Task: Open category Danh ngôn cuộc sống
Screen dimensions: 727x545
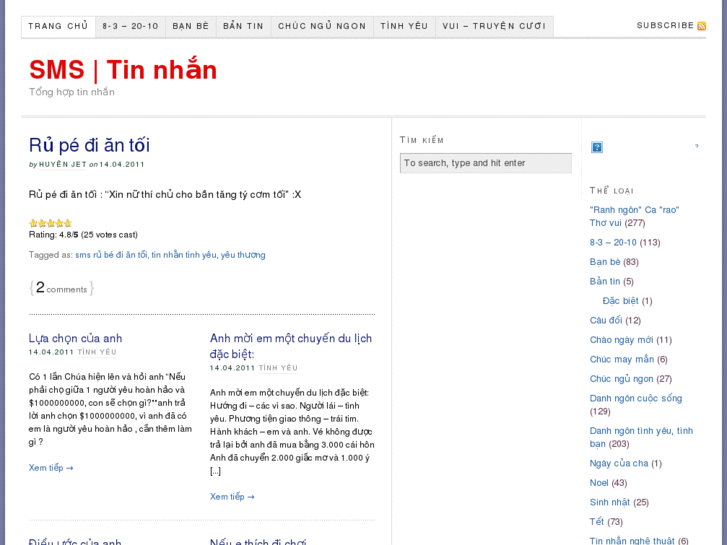Action: click(x=636, y=398)
